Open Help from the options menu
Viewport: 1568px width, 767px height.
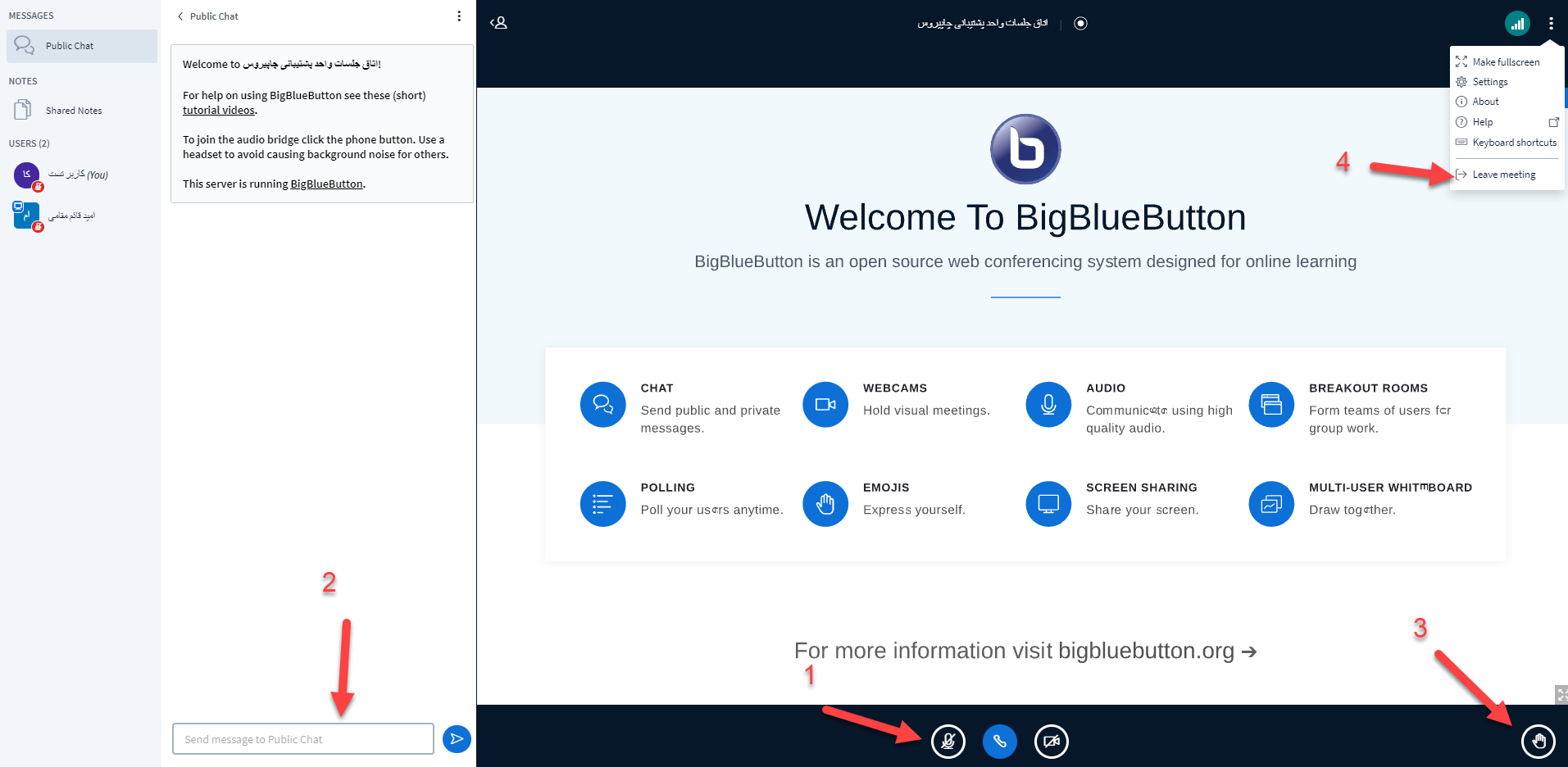1507,122
